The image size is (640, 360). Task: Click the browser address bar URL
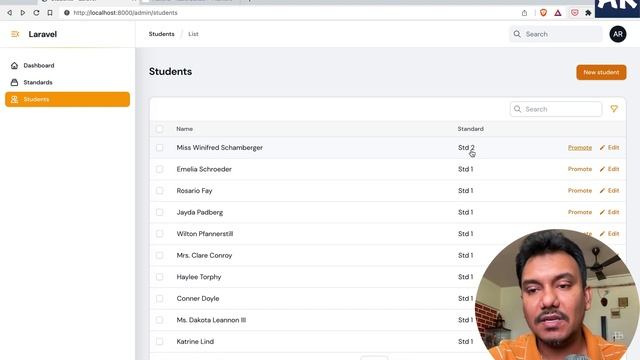click(x=125, y=13)
